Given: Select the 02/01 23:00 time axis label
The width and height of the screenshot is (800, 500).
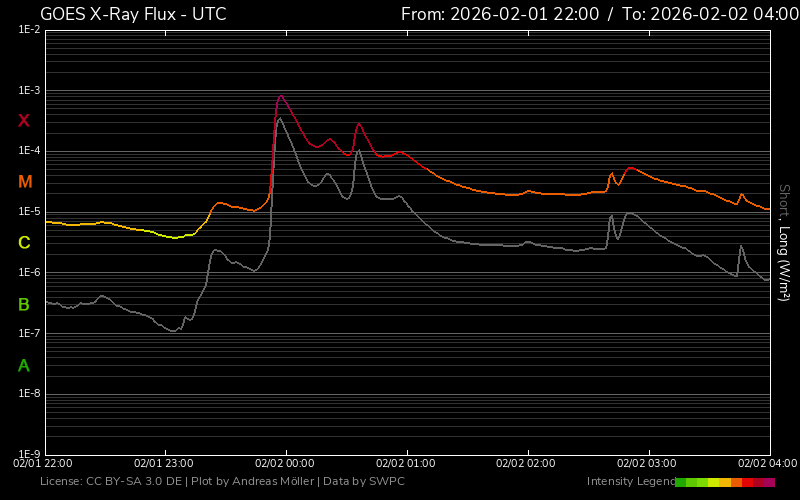Looking at the screenshot, I should pos(164,464).
